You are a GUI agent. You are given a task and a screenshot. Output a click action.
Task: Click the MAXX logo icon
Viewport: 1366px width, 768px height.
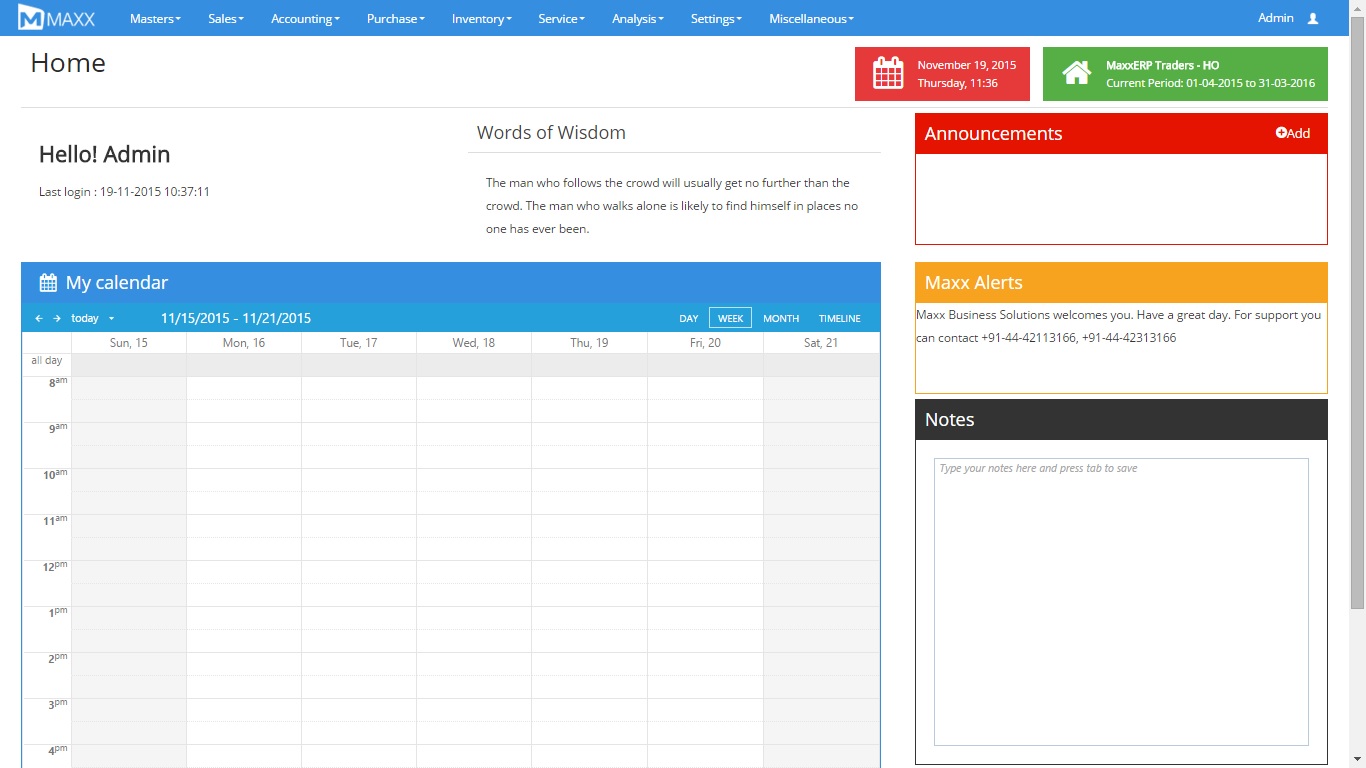click(x=31, y=18)
